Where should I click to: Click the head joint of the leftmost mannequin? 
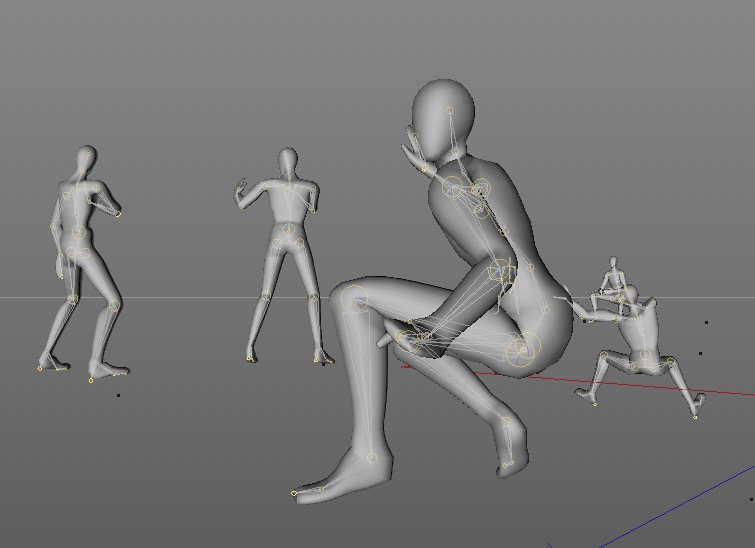[x=89, y=155]
